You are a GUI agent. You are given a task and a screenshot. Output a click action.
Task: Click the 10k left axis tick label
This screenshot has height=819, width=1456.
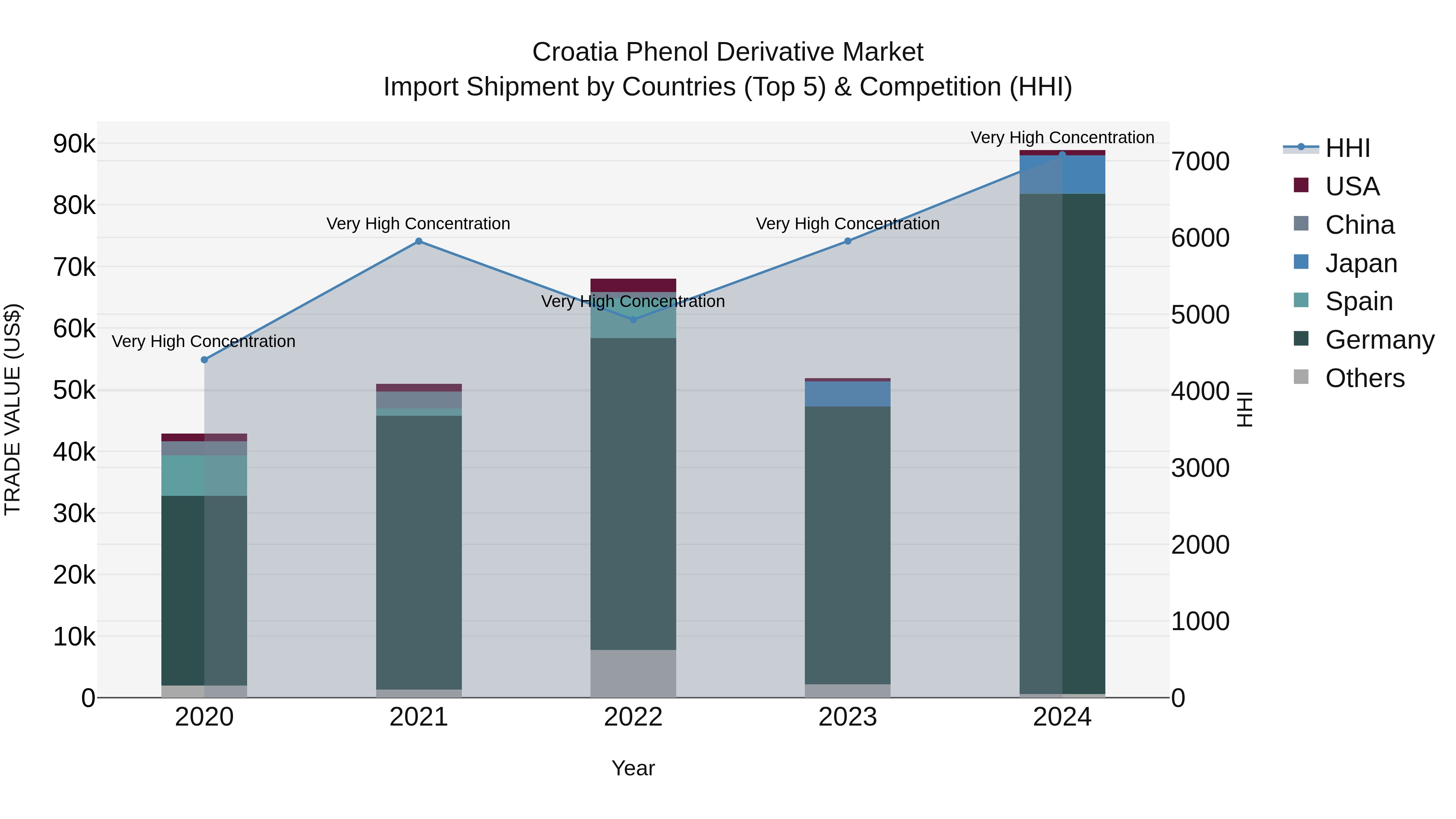74,637
